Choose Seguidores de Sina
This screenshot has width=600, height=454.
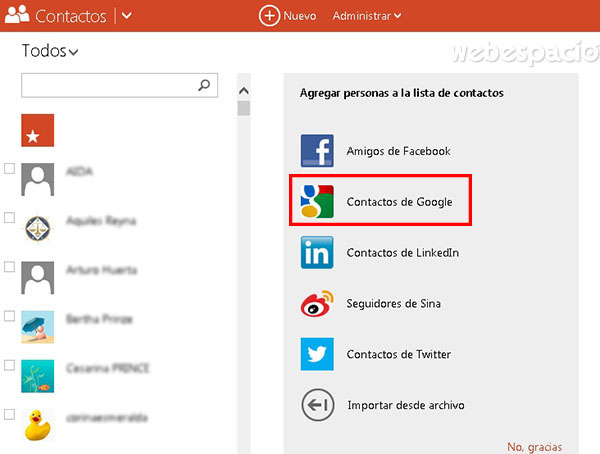[393, 304]
